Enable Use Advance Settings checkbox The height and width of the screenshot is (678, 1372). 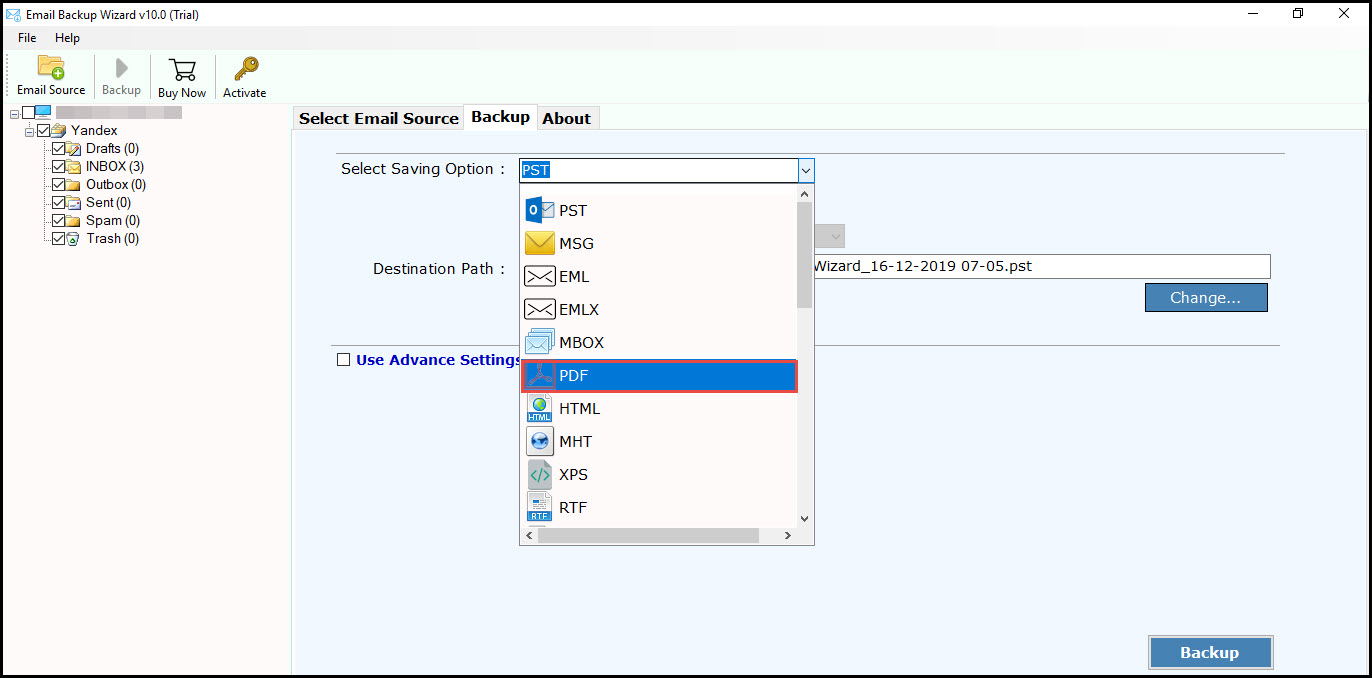click(x=344, y=360)
